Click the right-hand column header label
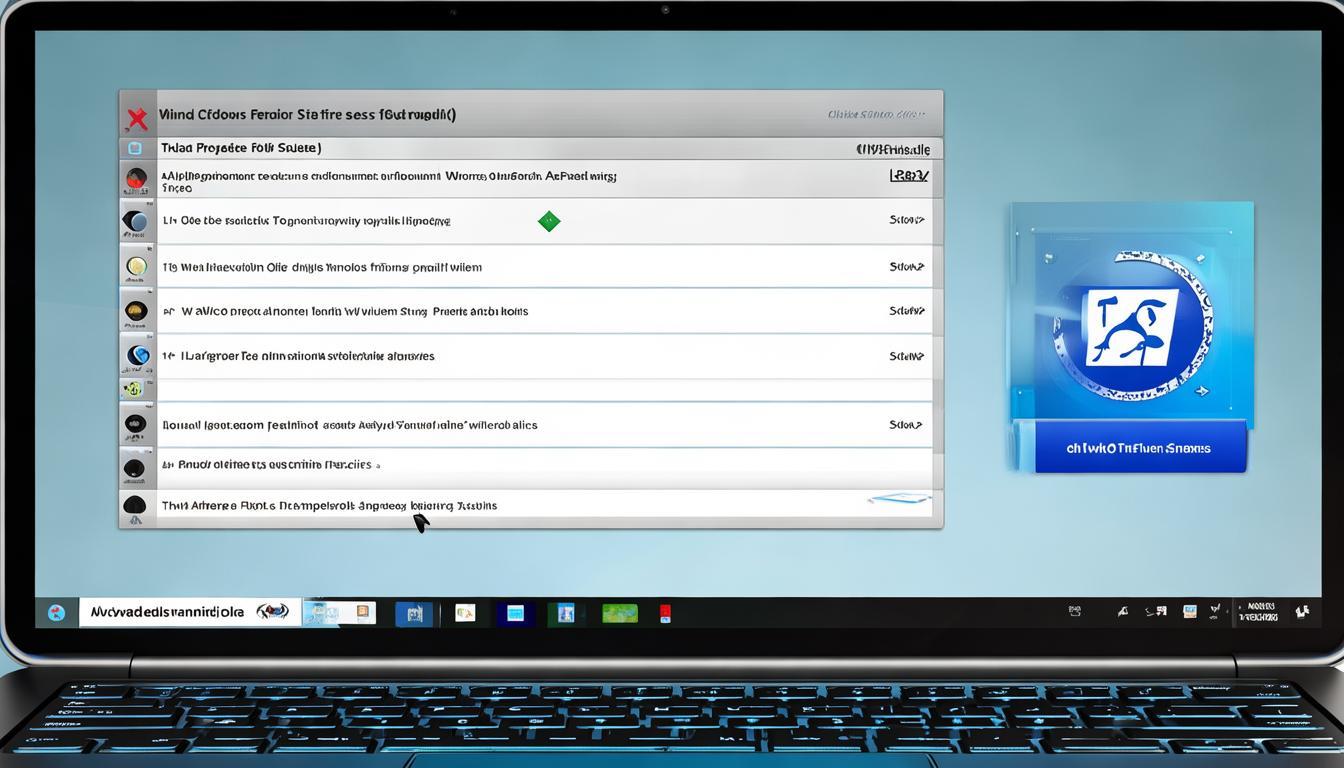1344x768 pixels. (x=893, y=149)
